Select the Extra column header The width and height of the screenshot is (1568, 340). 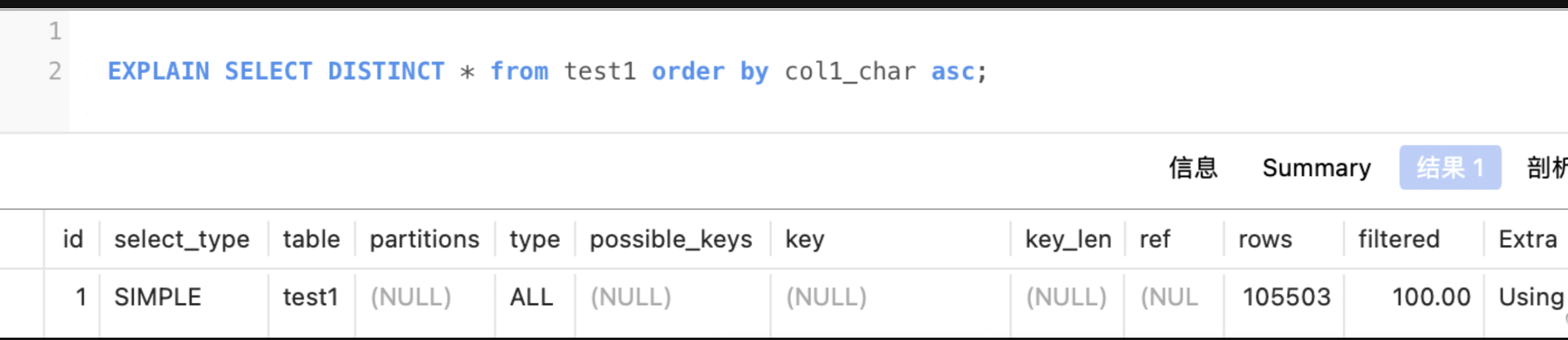point(1527,240)
